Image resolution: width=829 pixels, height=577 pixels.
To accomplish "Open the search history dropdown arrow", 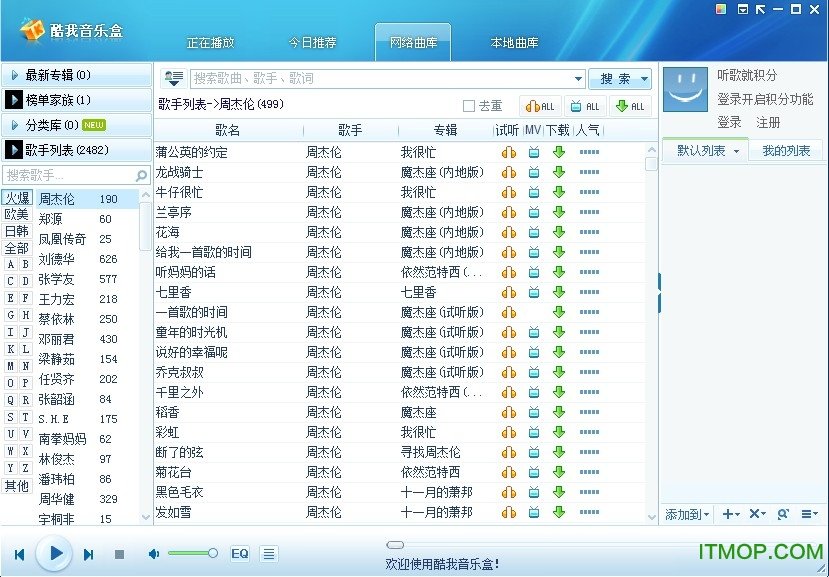I will [578, 79].
